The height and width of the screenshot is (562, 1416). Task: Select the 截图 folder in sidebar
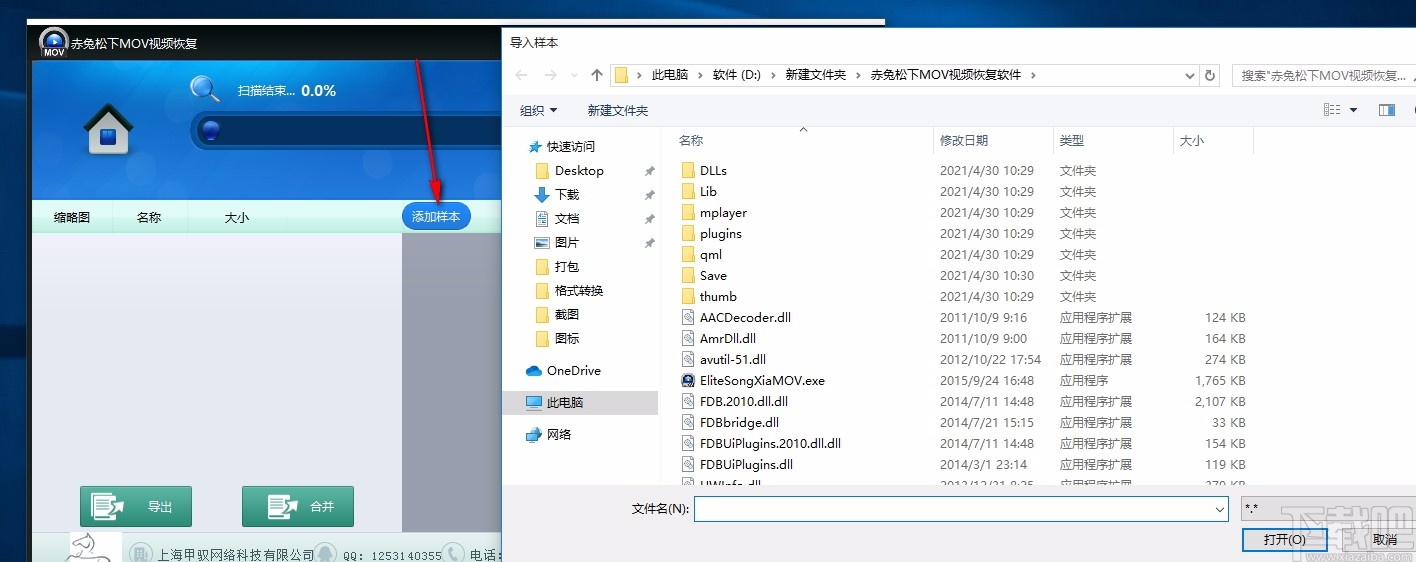click(x=567, y=315)
